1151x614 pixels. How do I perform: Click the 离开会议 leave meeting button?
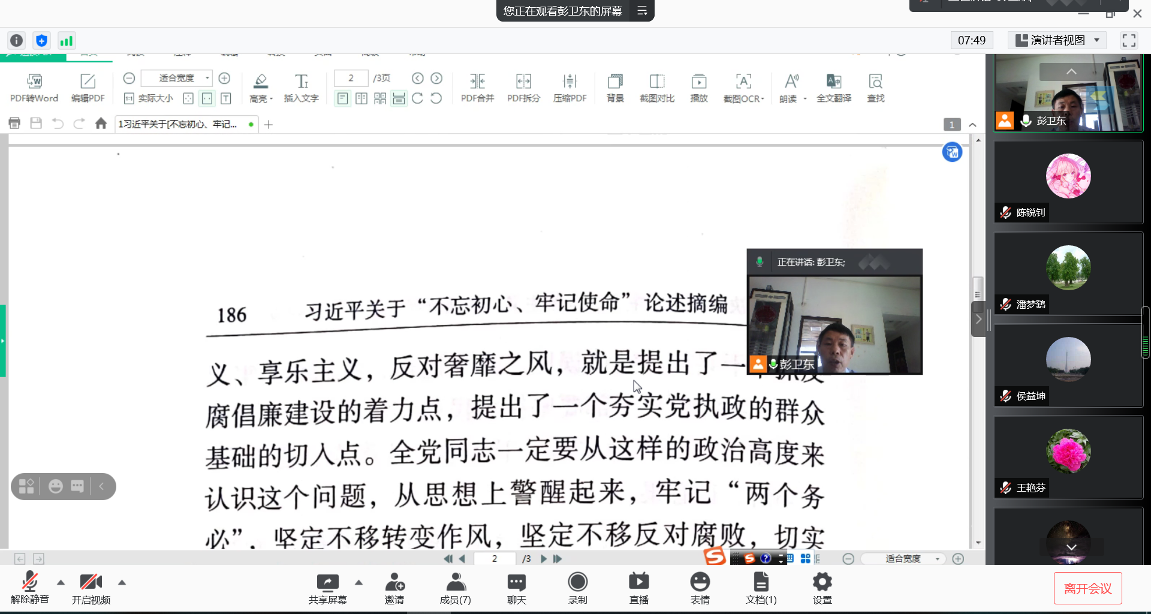(x=1087, y=588)
